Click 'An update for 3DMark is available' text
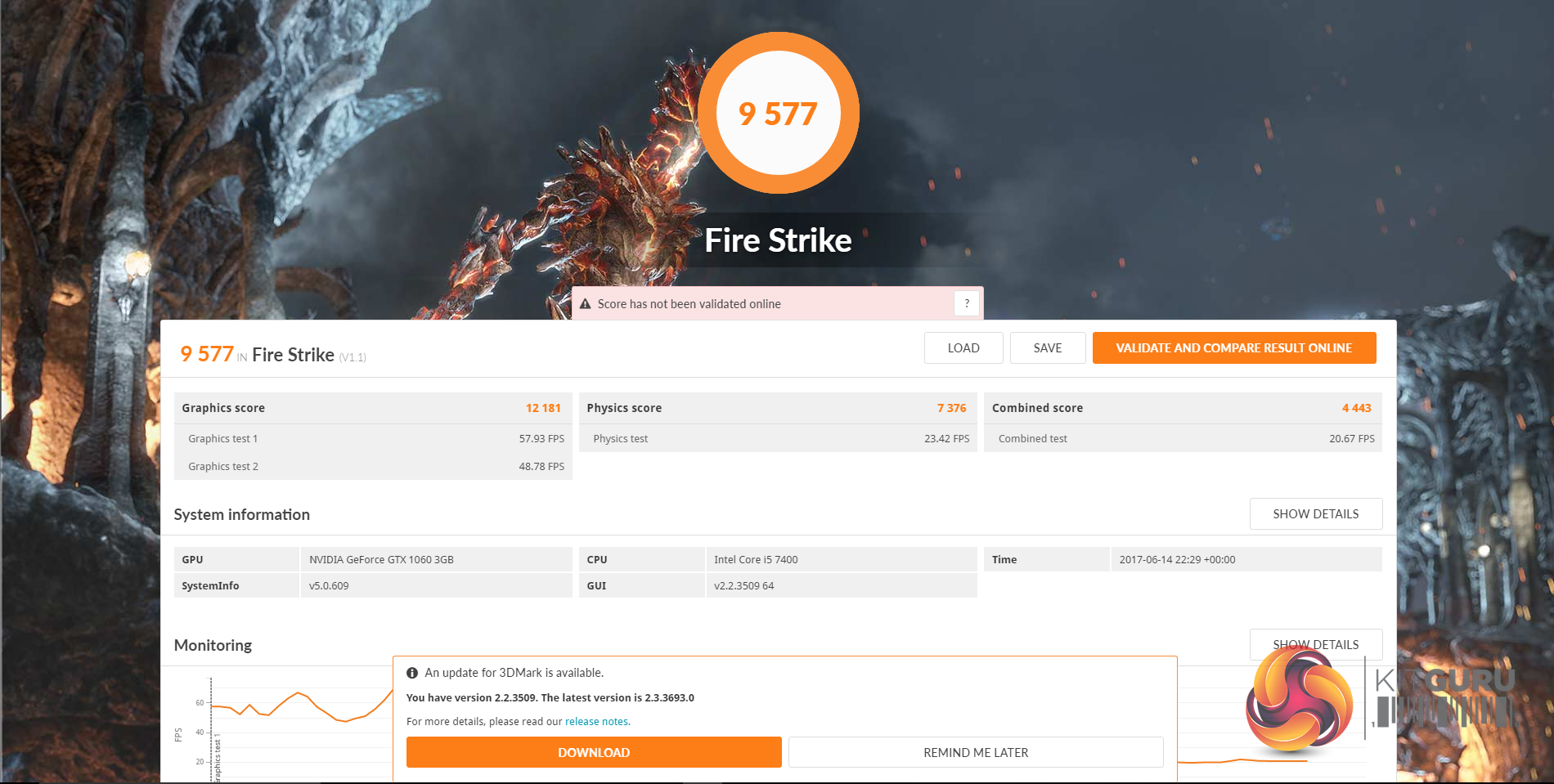 pyautogui.click(x=514, y=673)
